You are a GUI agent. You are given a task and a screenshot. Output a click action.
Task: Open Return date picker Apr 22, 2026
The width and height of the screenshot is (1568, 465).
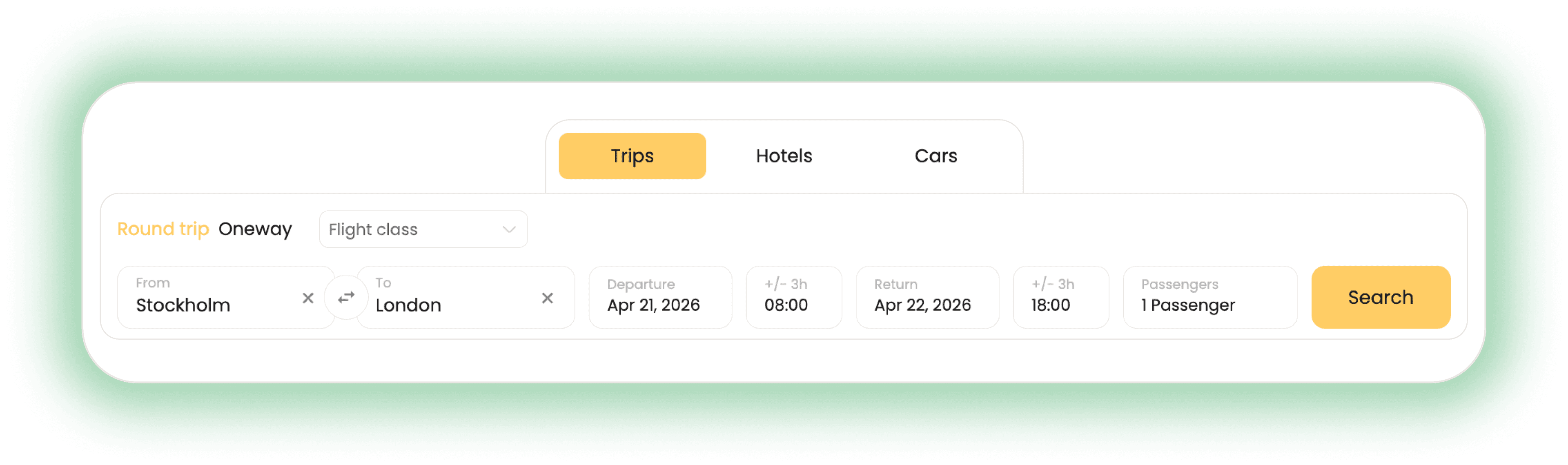coord(927,297)
